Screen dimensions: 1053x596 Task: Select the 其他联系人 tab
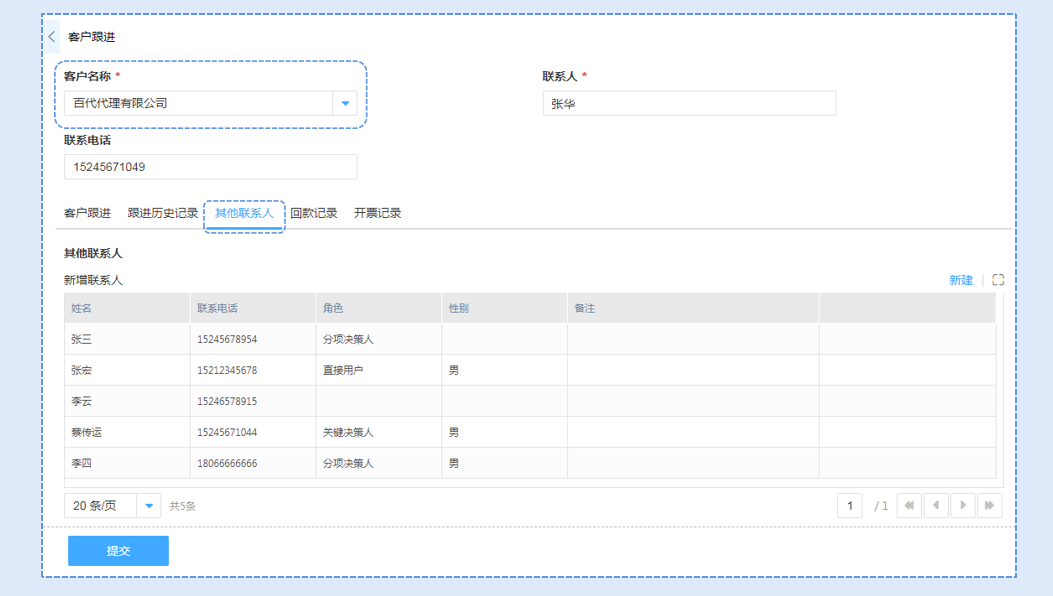tap(244, 213)
